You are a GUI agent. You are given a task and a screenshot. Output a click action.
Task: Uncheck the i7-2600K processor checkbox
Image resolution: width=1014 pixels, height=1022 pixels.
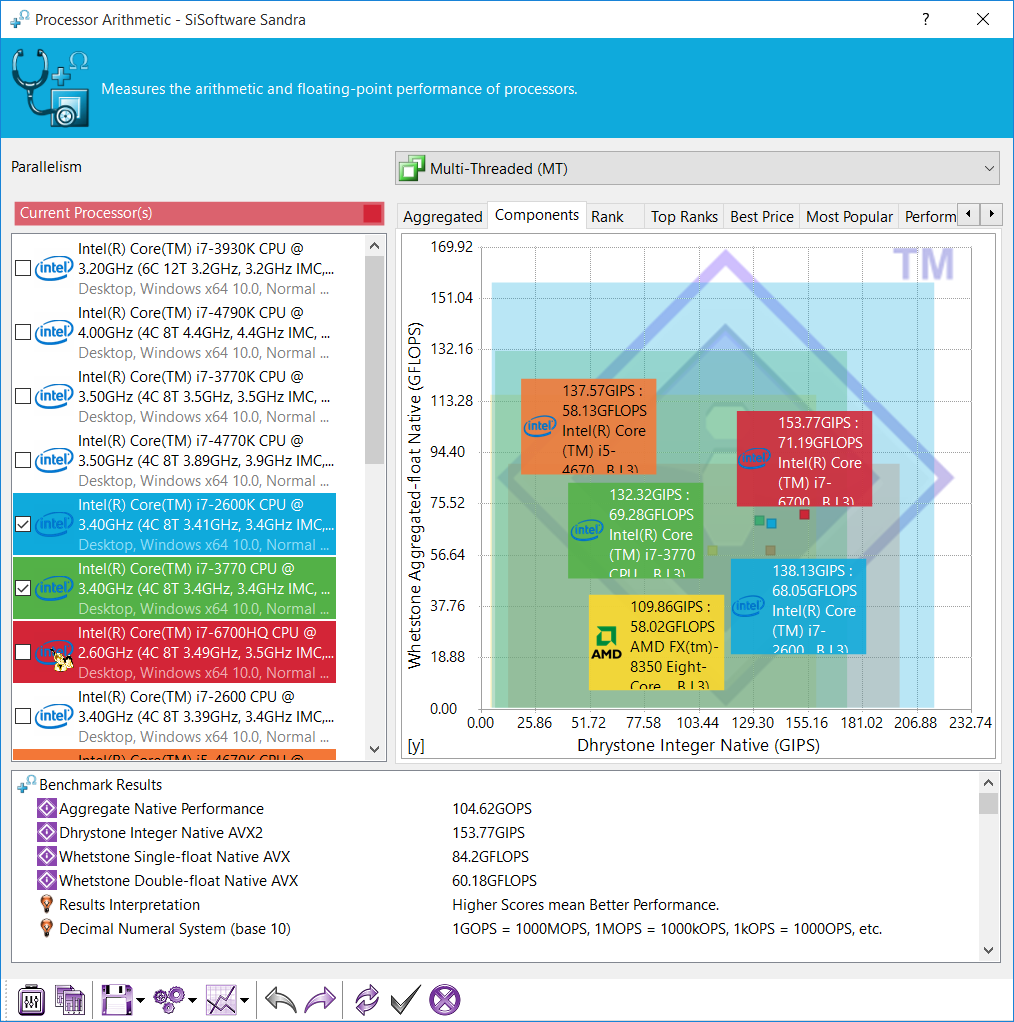pos(23,524)
